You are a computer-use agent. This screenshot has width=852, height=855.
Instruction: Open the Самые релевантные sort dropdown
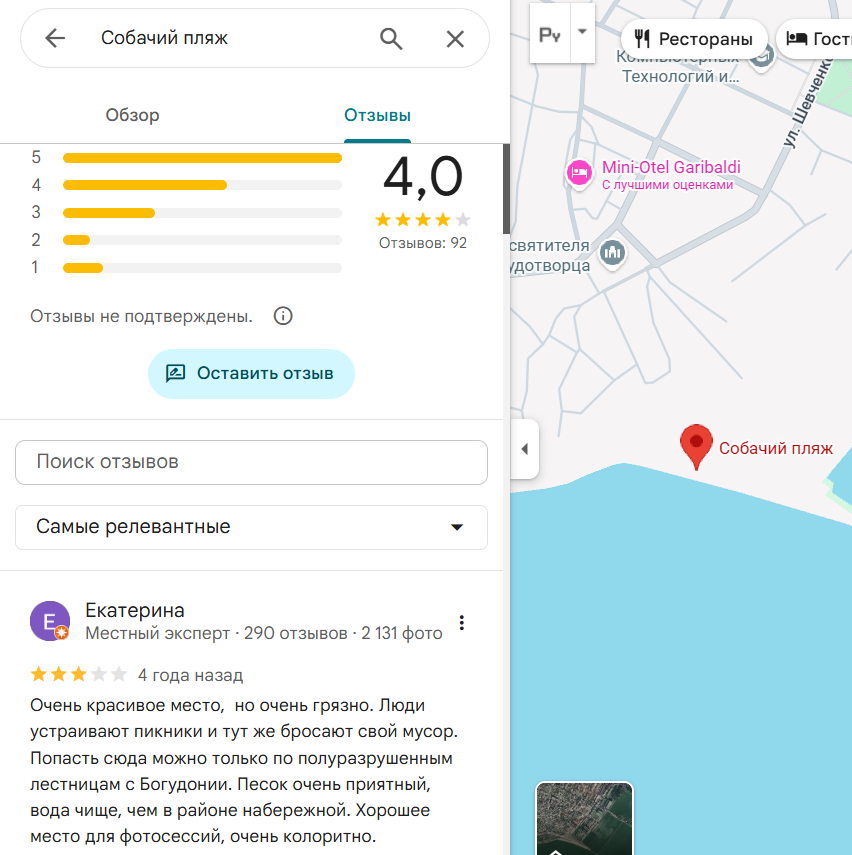click(251, 527)
